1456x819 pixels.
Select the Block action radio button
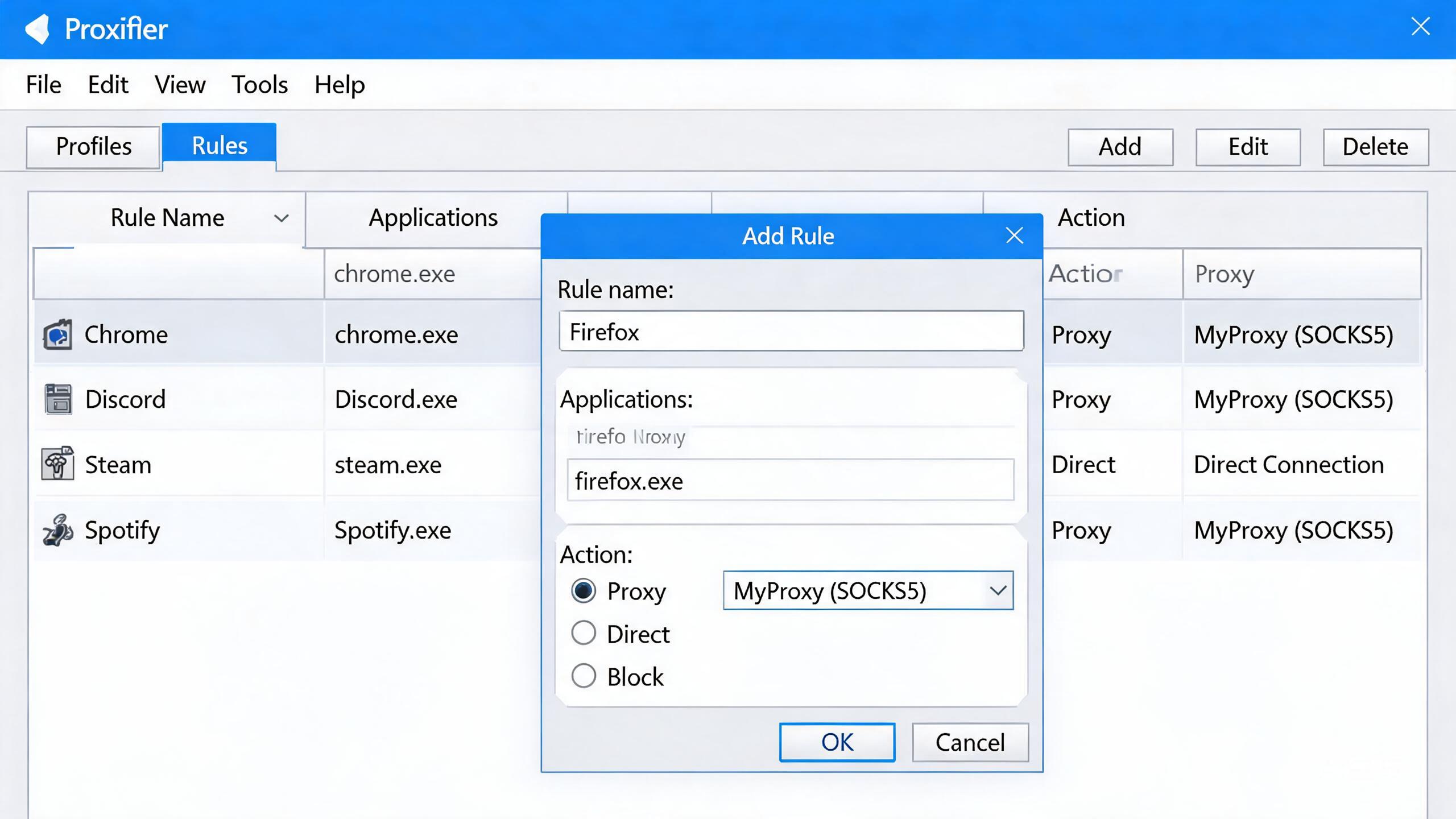point(584,676)
